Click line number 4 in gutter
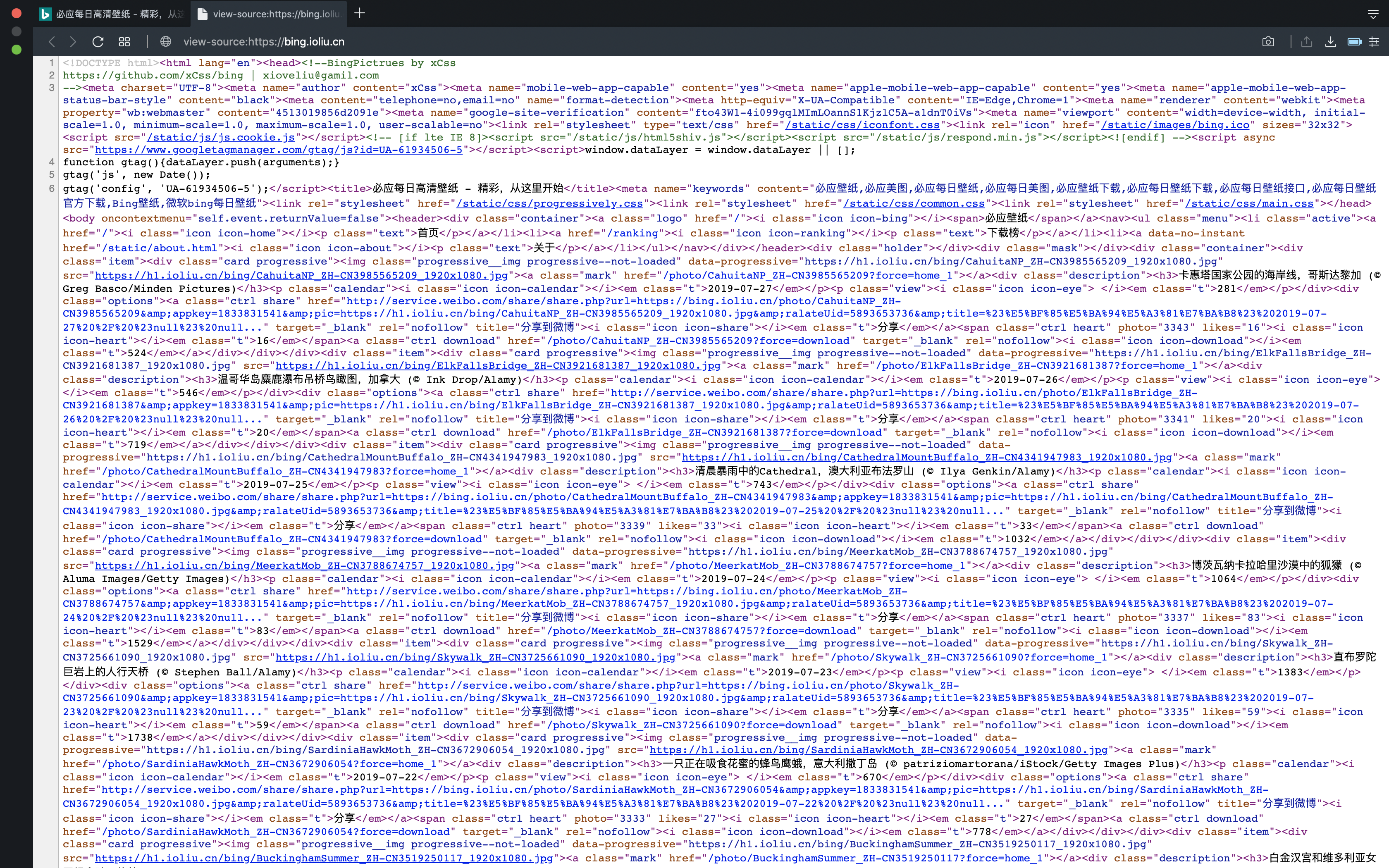This screenshot has height=868, width=1389. click(x=52, y=162)
